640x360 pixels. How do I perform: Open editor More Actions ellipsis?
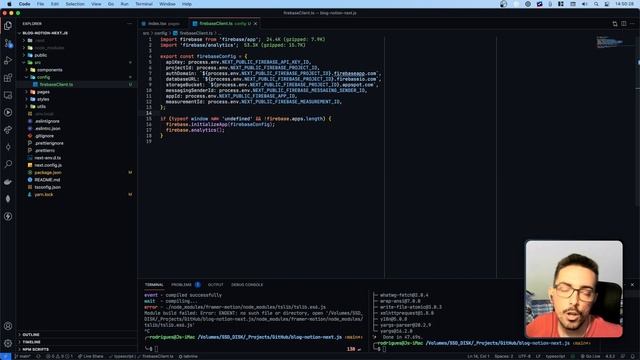click(632, 24)
